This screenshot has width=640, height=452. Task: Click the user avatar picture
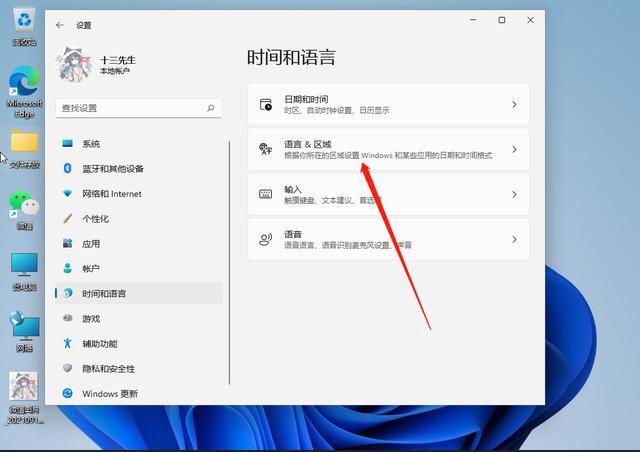pos(73,64)
